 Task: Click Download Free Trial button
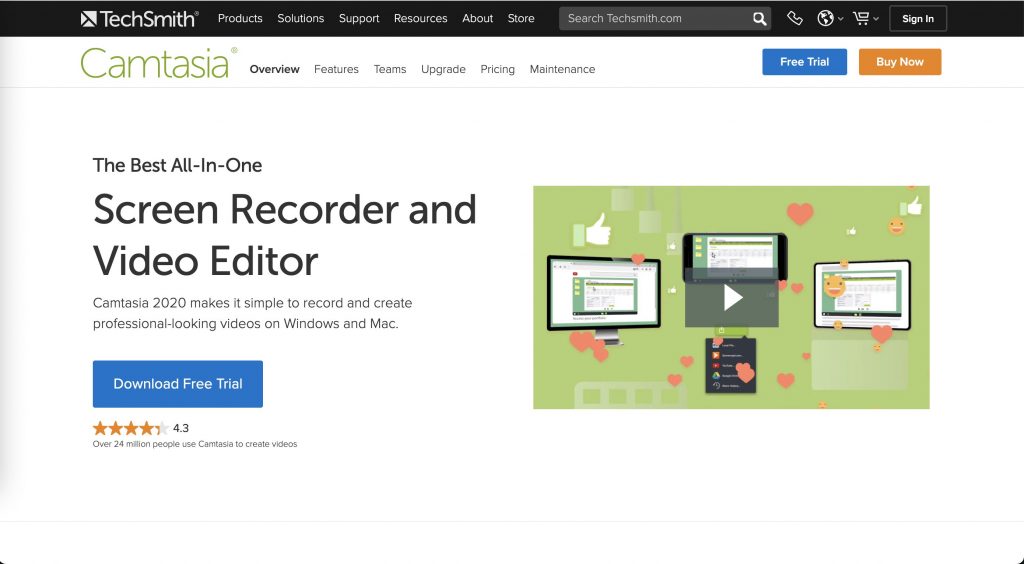click(178, 384)
